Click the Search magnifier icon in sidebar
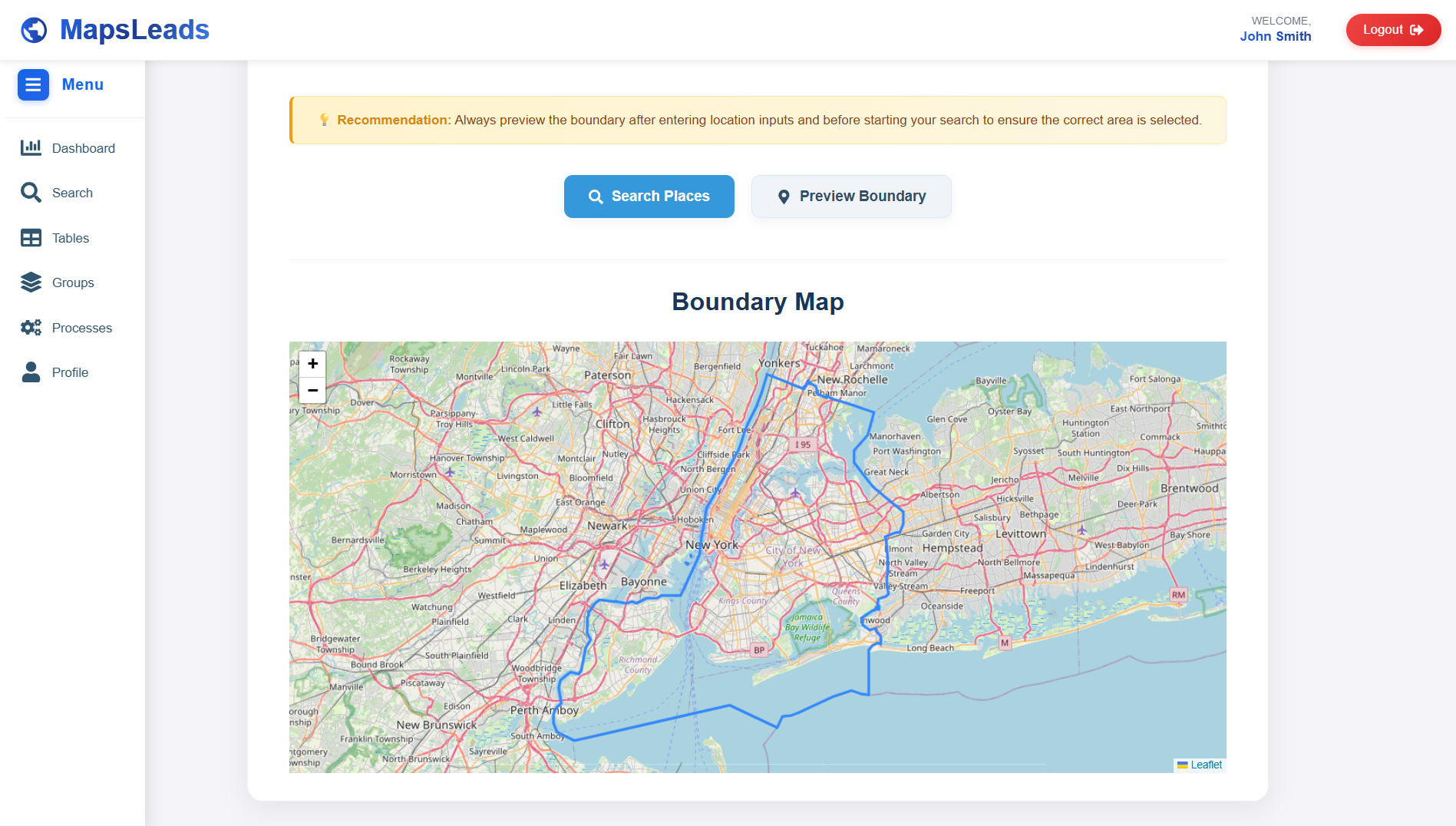 [31, 193]
